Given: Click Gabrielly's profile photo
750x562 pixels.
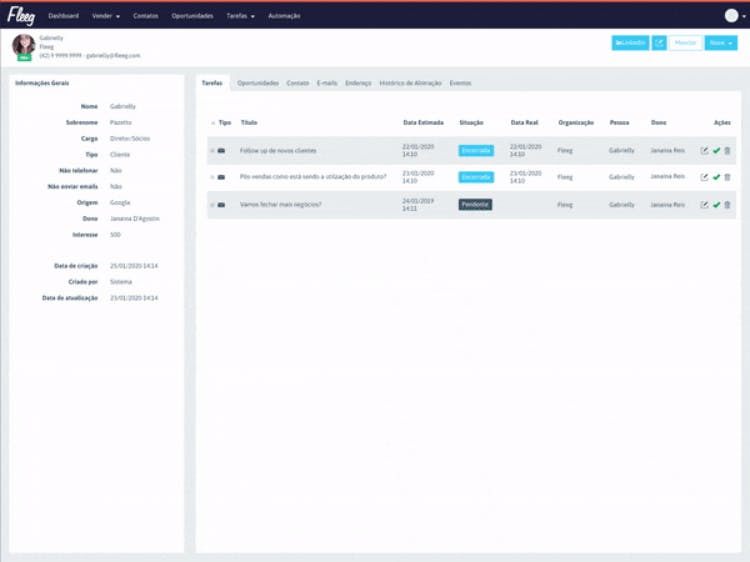Looking at the screenshot, I should [x=23, y=45].
